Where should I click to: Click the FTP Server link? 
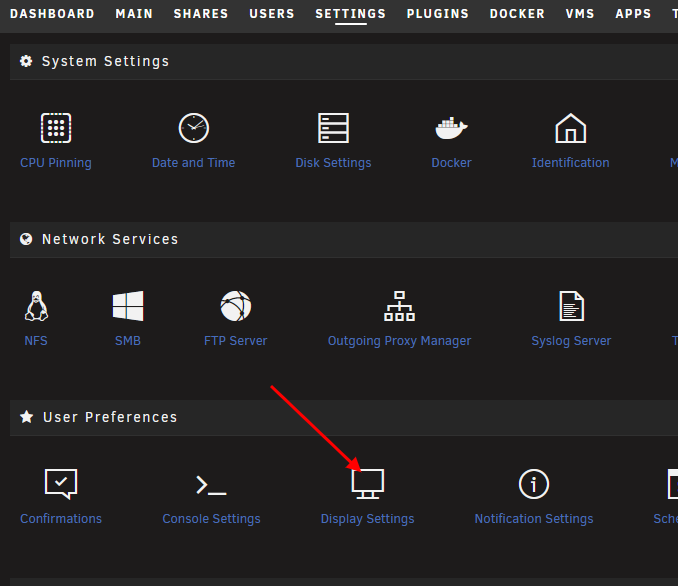point(236,341)
